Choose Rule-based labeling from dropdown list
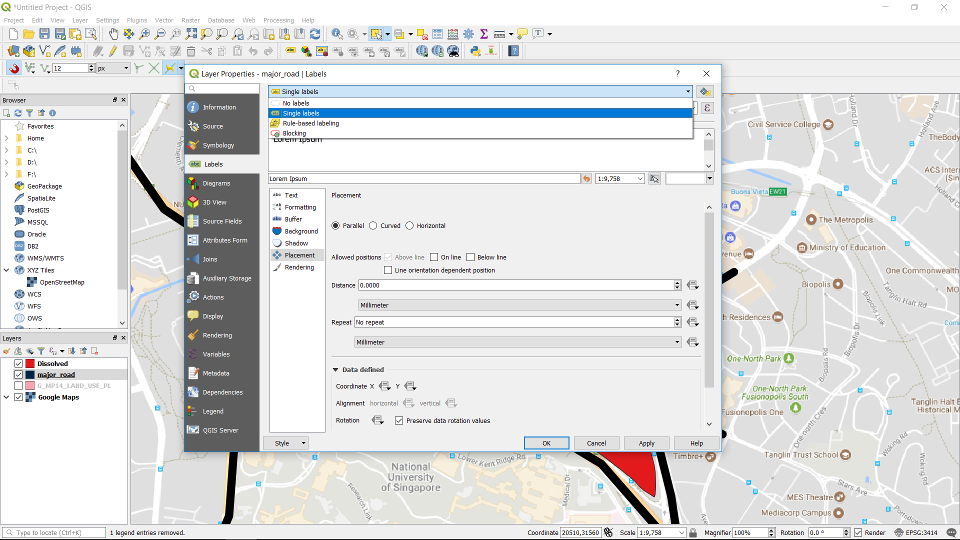 (x=310, y=123)
